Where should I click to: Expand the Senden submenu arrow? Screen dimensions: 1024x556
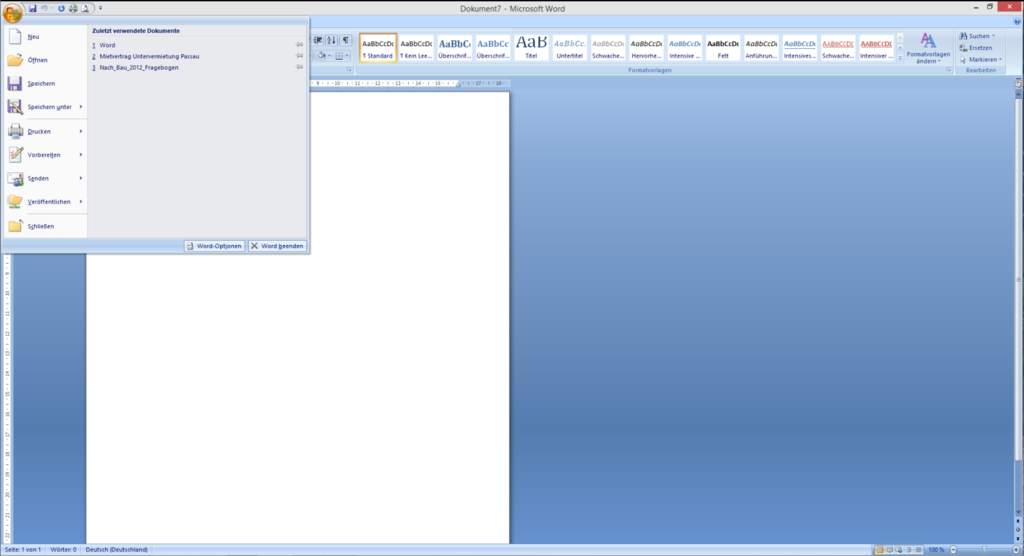81,178
